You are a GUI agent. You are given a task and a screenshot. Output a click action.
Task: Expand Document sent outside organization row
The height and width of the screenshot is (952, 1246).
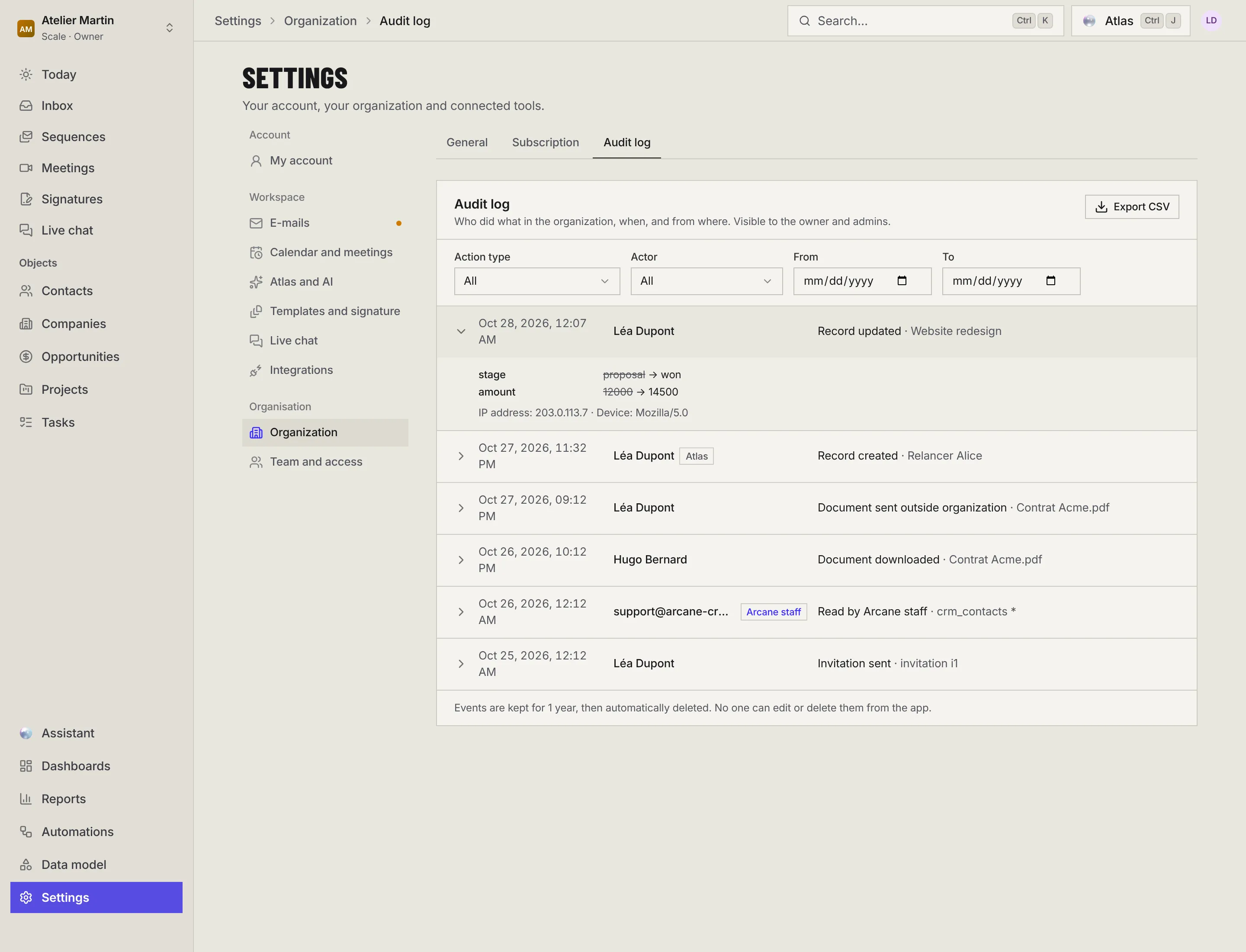click(461, 508)
